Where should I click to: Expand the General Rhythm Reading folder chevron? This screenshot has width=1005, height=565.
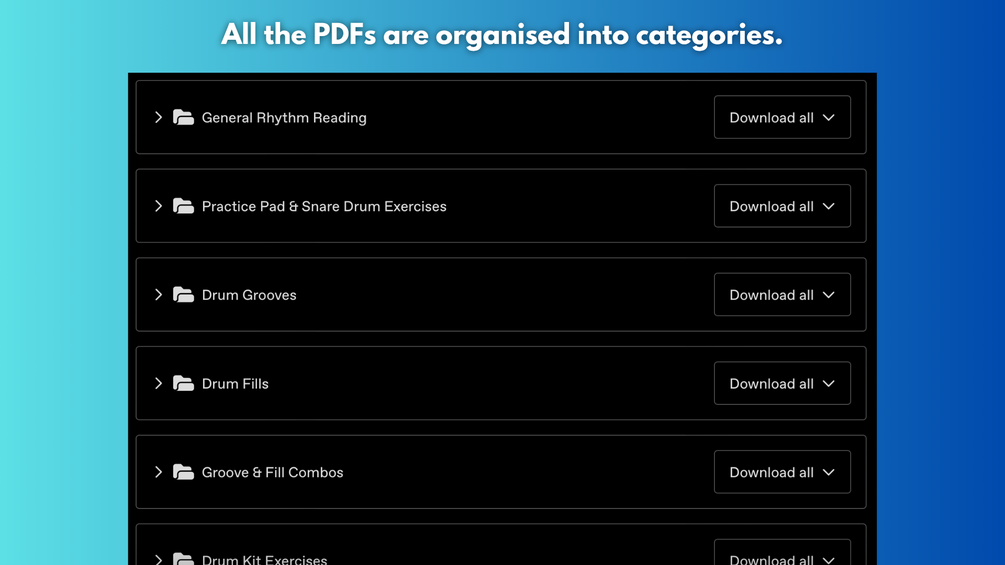(x=158, y=117)
